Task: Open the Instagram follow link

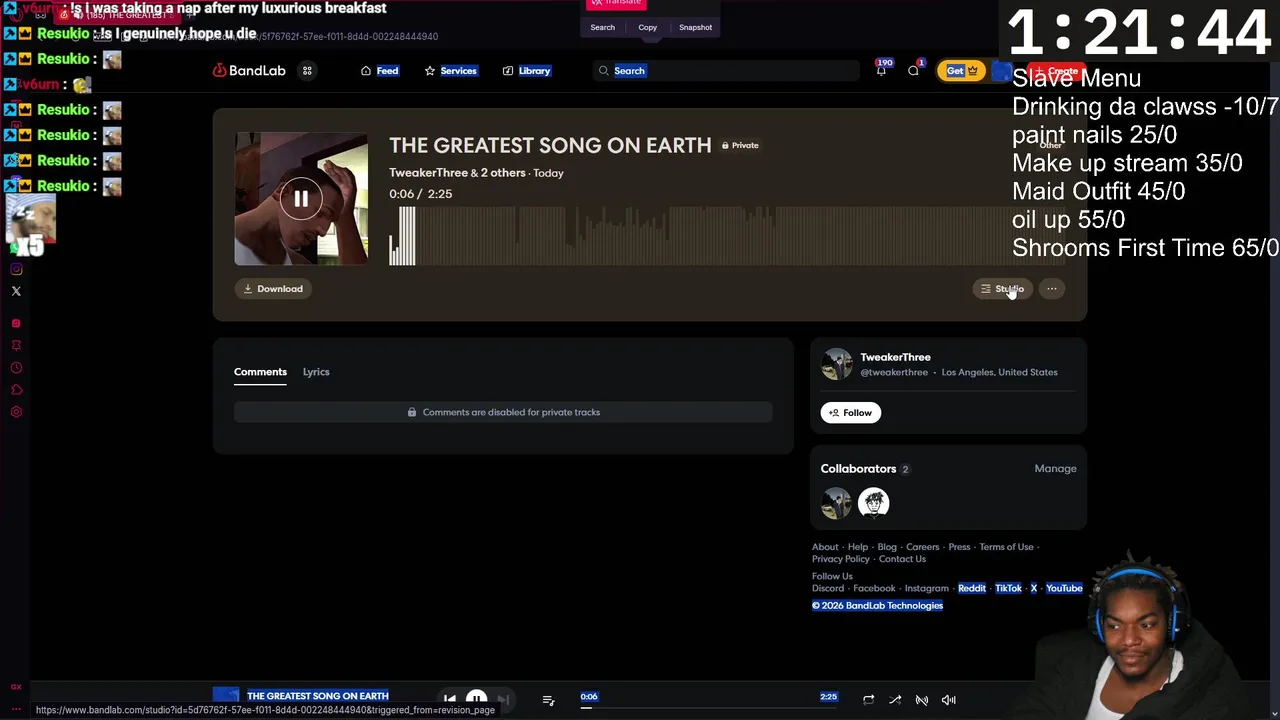Action: [926, 589]
